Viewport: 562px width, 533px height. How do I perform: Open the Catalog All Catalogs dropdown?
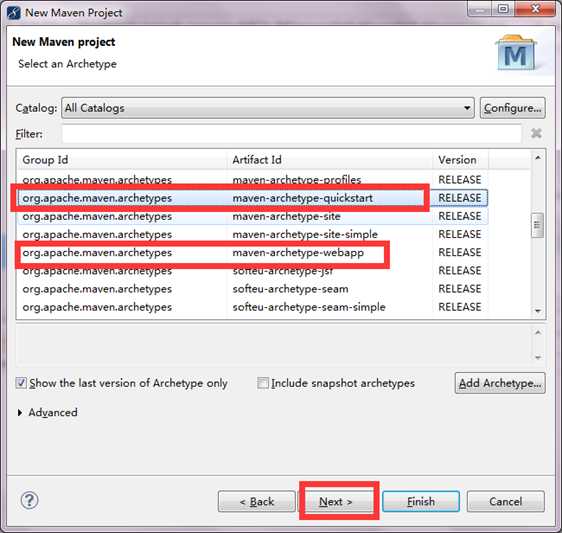coord(268,108)
